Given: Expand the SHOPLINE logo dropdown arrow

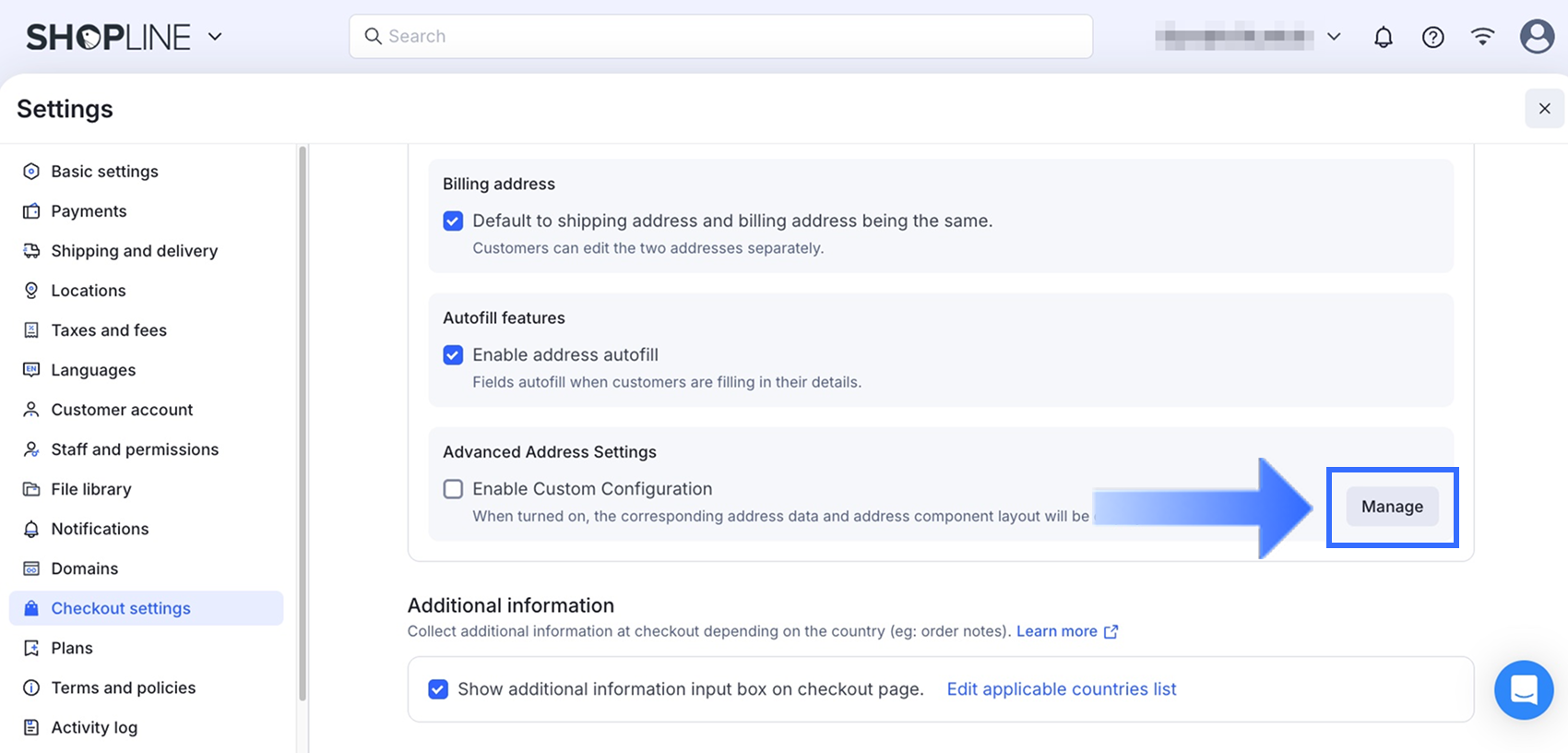Looking at the screenshot, I should [x=215, y=37].
